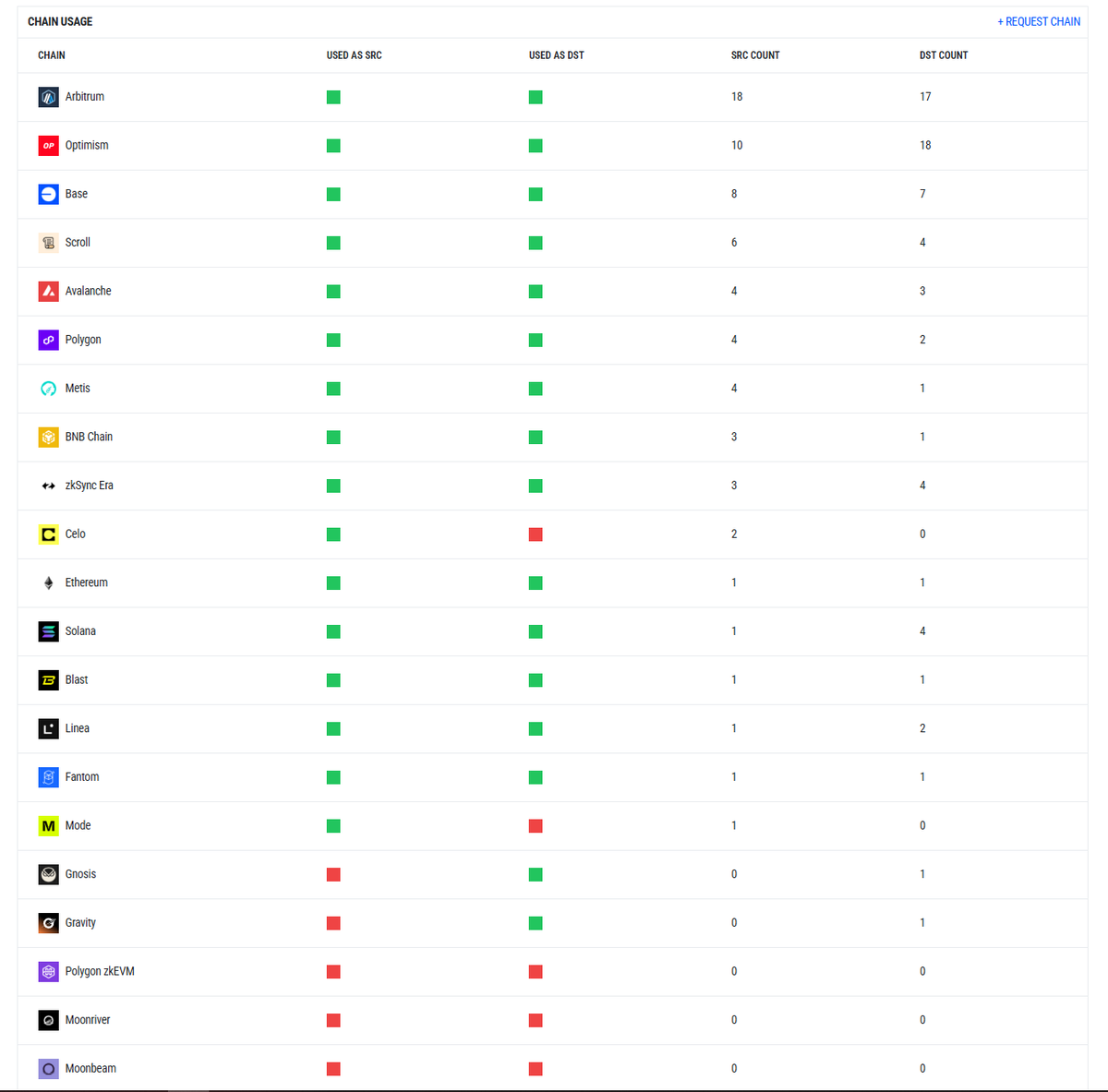Click the Avalanche chain logo
1108x1092 pixels.
click(48, 292)
